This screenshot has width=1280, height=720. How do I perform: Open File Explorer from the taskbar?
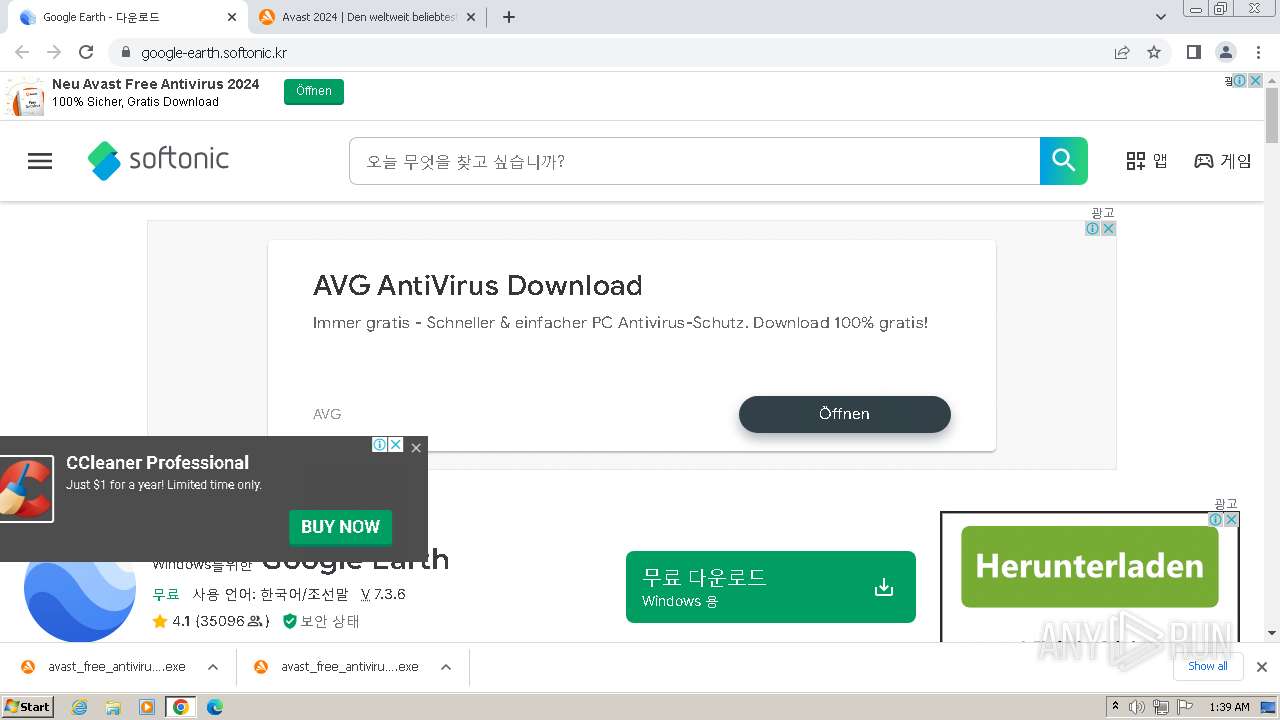tap(113, 707)
